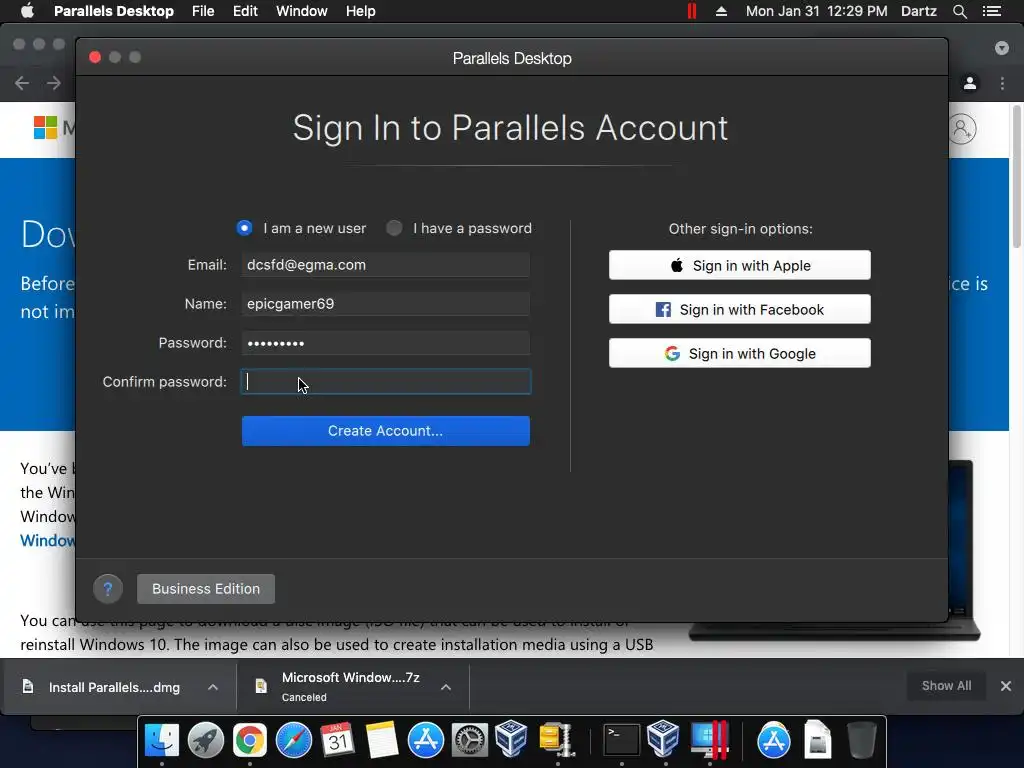Screen dimensions: 1024x768
Task: Click Chrome's tab search dropdown arrow
Action: tap(1002, 48)
